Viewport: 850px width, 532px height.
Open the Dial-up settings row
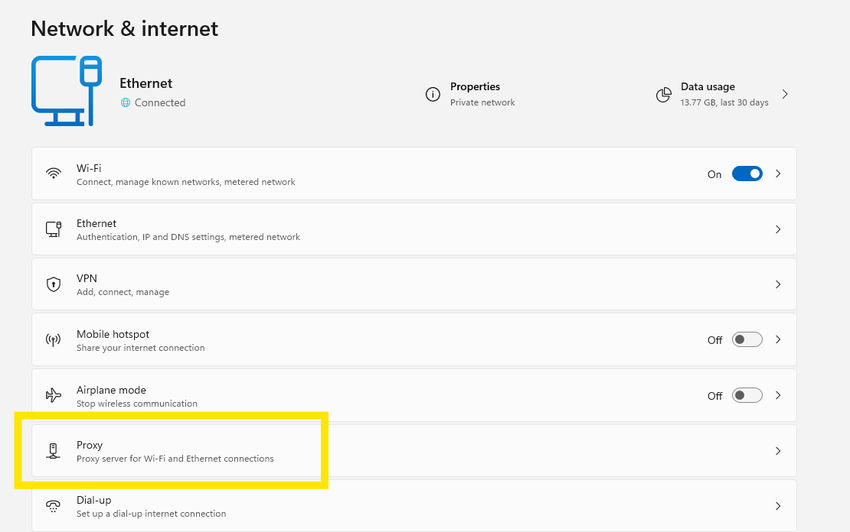(x=400, y=506)
